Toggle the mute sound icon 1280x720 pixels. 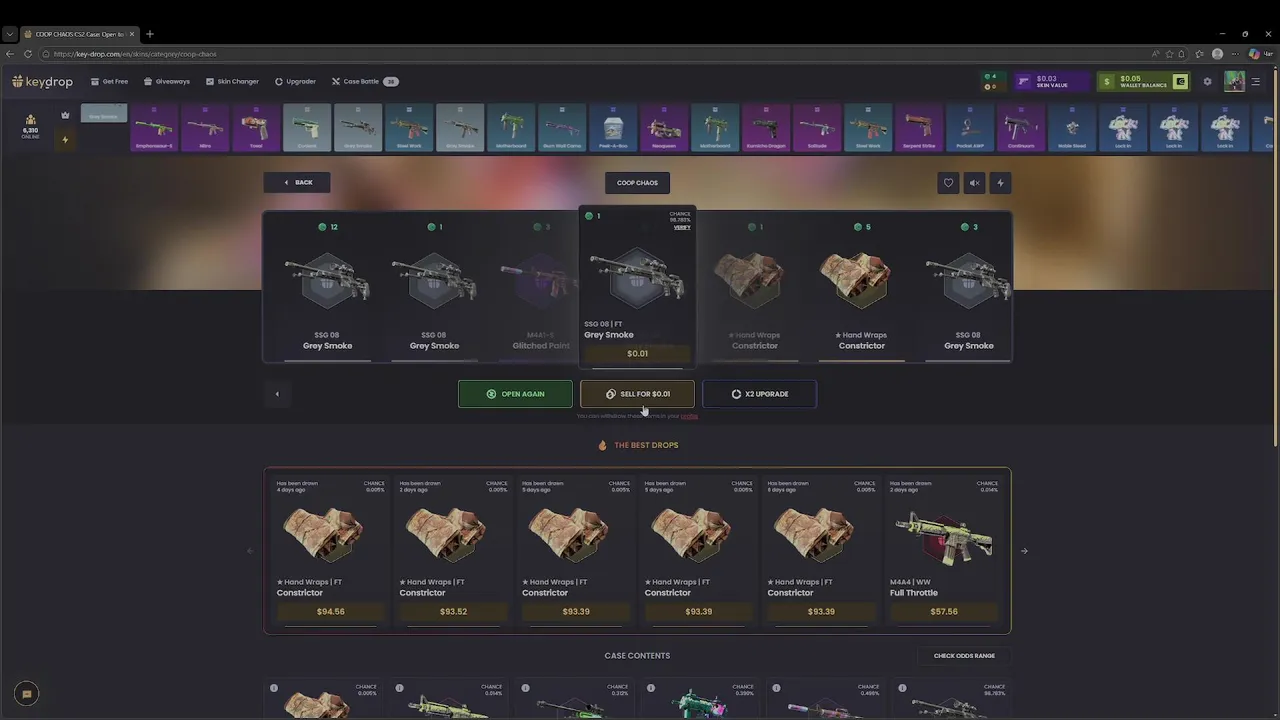[974, 182]
